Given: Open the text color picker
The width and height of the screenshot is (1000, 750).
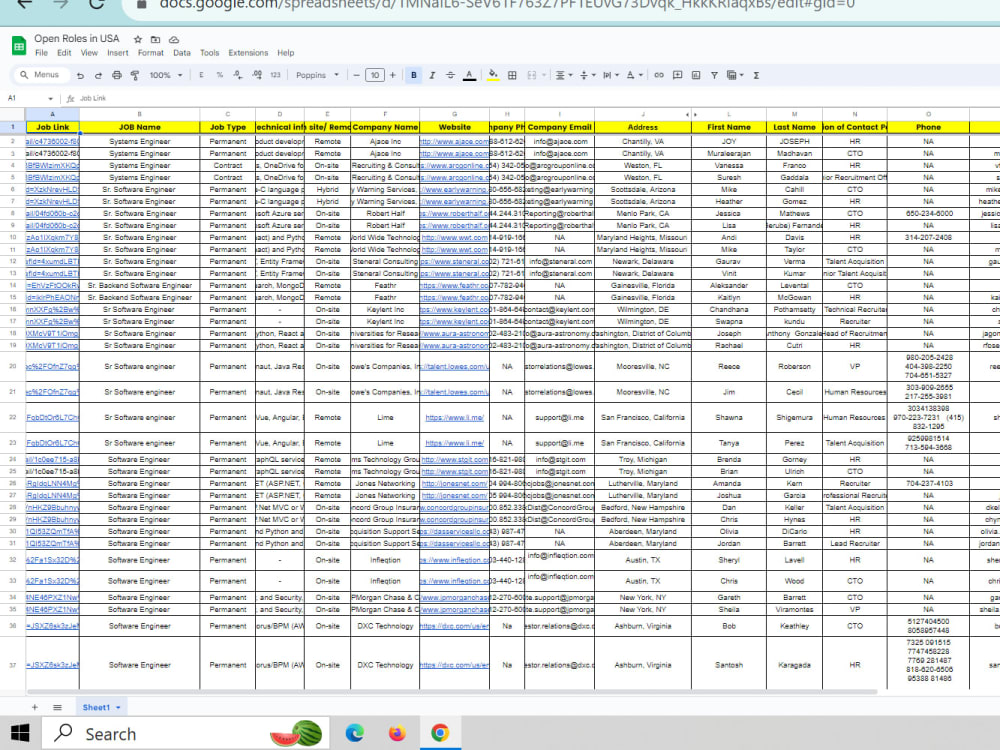Looking at the screenshot, I should tap(469, 75).
